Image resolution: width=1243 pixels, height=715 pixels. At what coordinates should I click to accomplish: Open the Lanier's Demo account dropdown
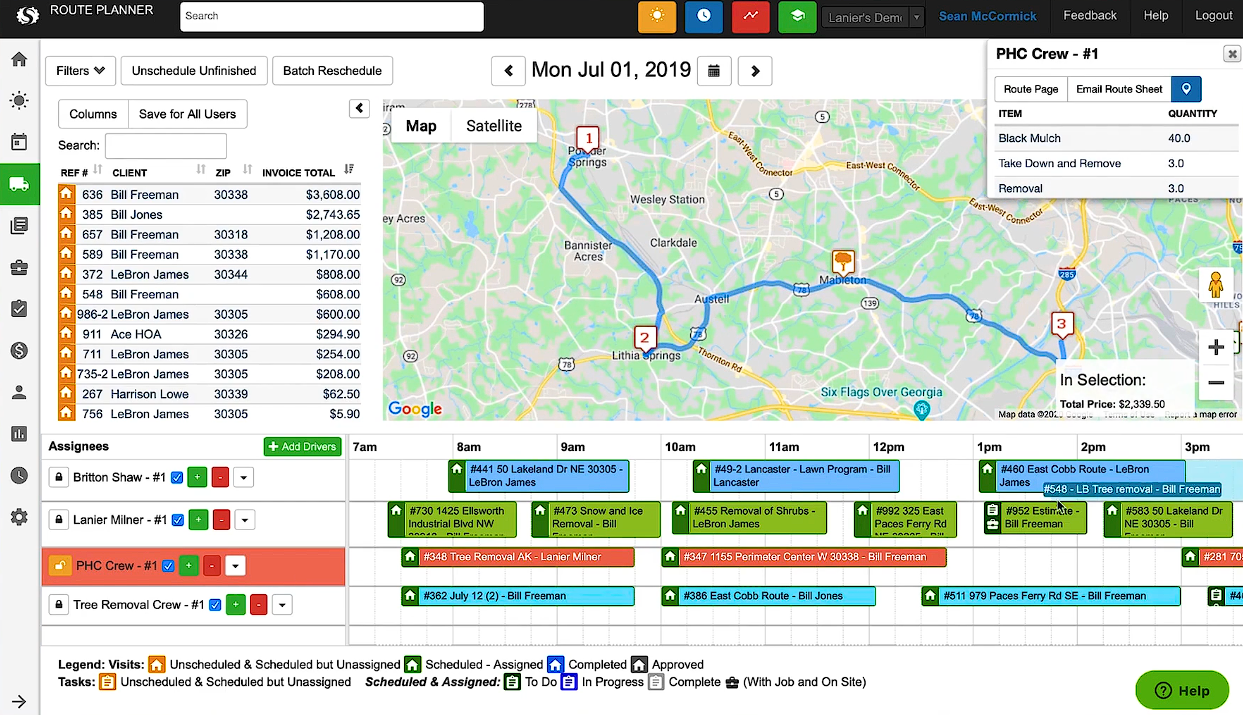click(x=872, y=16)
